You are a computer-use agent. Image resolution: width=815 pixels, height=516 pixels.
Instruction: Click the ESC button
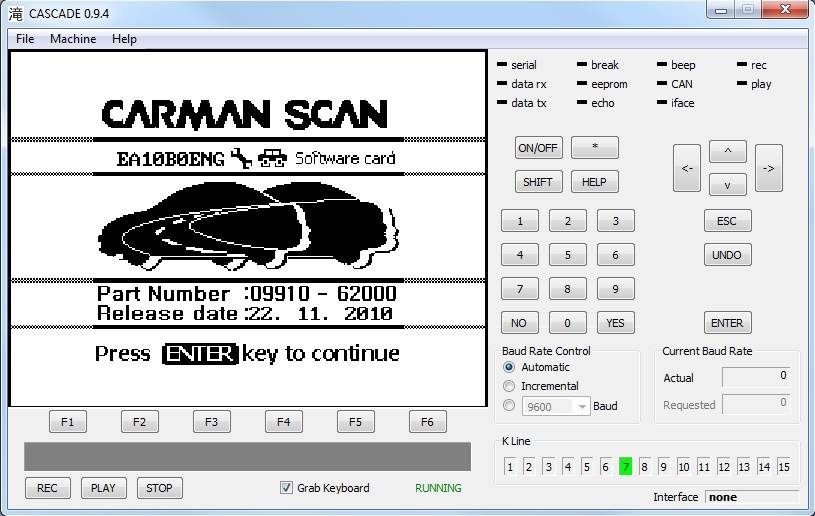click(727, 221)
